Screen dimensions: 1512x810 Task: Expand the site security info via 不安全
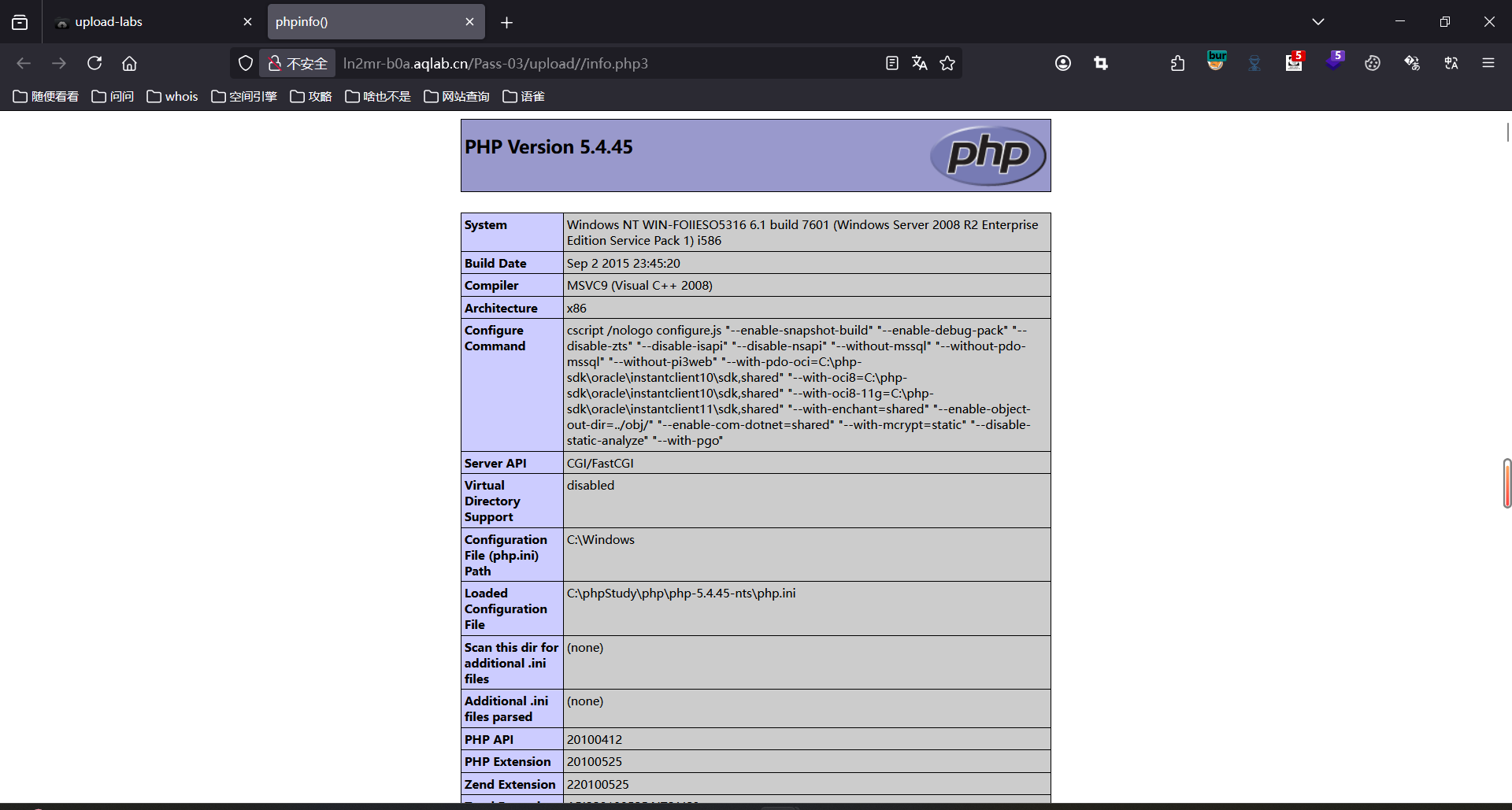pos(297,63)
